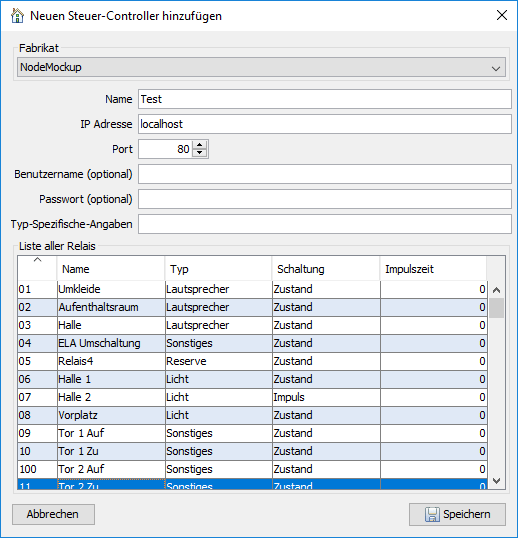Click relay number 100 cell
The width and height of the screenshot is (518, 538).
point(37,469)
